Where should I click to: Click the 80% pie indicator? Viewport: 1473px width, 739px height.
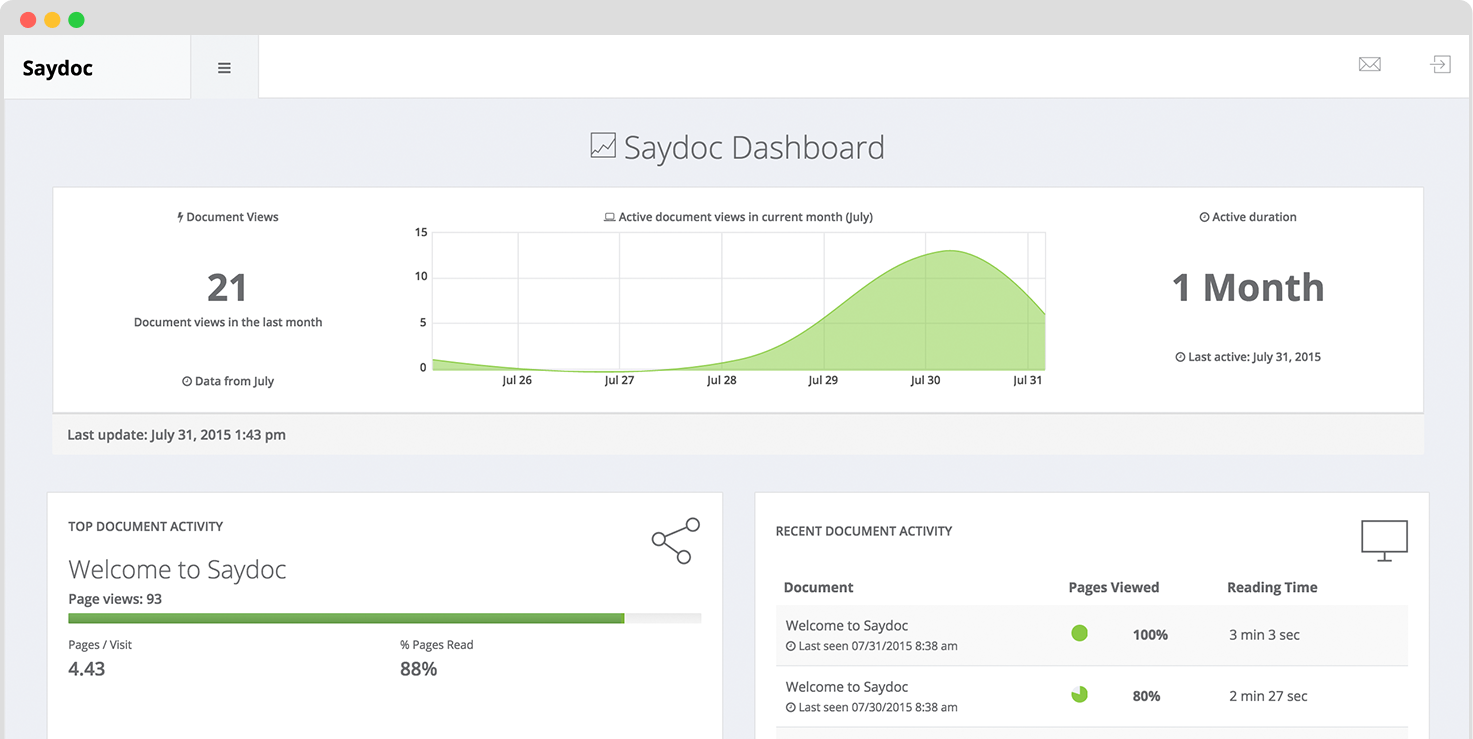click(x=1079, y=694)
